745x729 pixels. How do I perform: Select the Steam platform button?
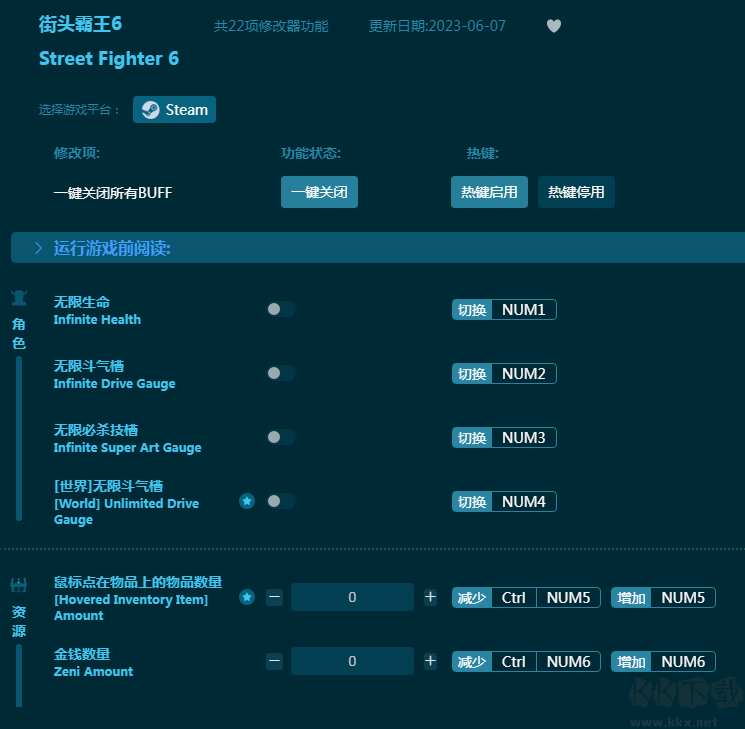click(x=174, y=110)
